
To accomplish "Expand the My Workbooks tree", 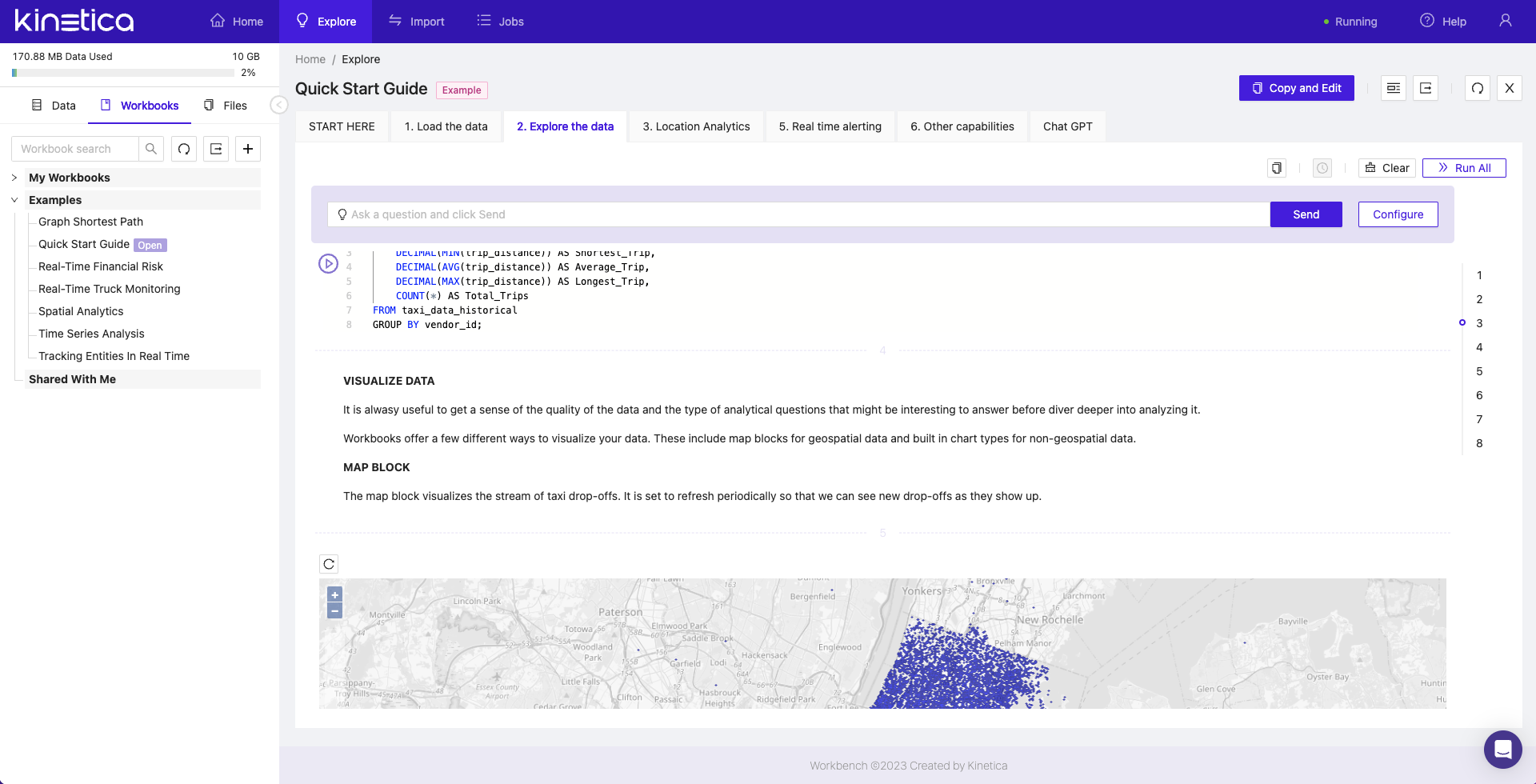I will click(x=14, y=178).
